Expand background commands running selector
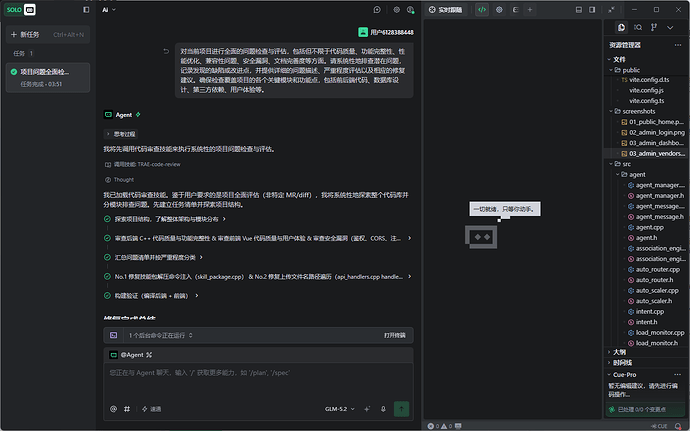Image resolution: width=690 pixels, height=431 pixels. click(160, 335)
